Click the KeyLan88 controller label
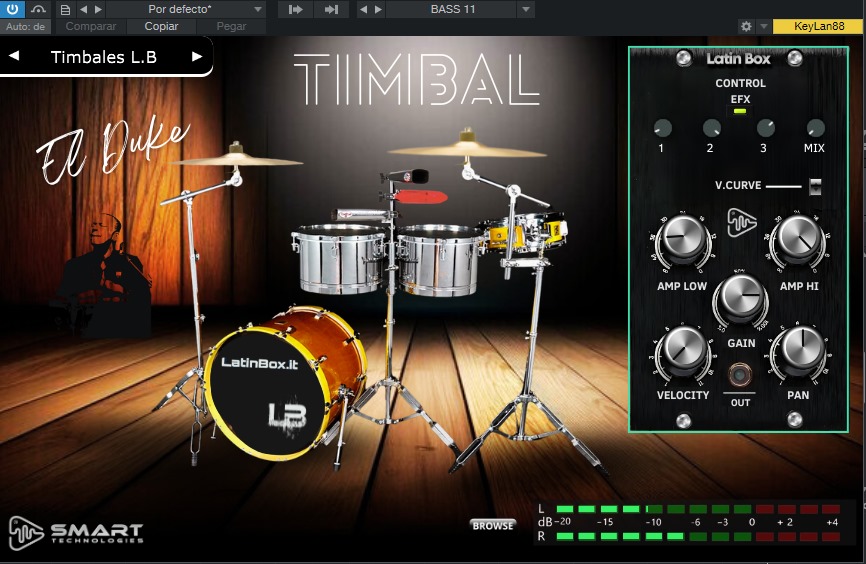 (x=819, y=27)
